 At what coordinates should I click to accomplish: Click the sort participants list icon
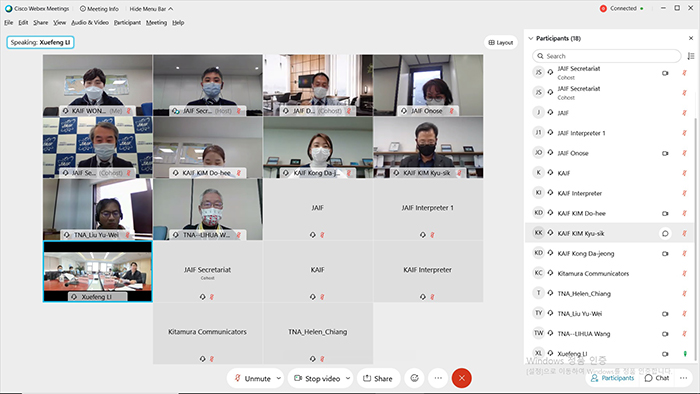(x=691, y=56)
